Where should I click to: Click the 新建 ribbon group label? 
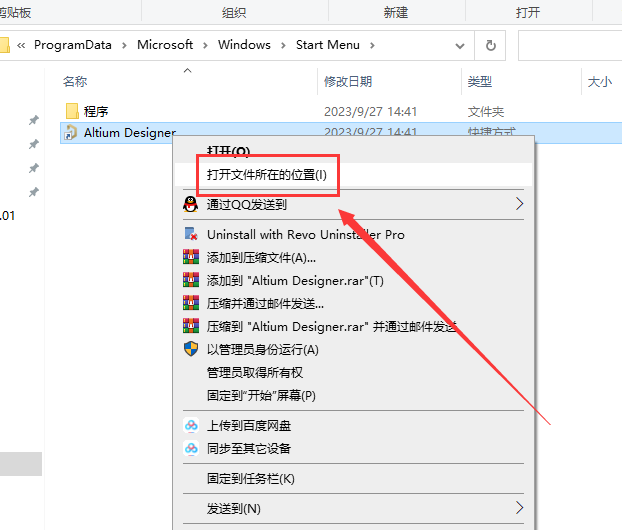point(395,13)
